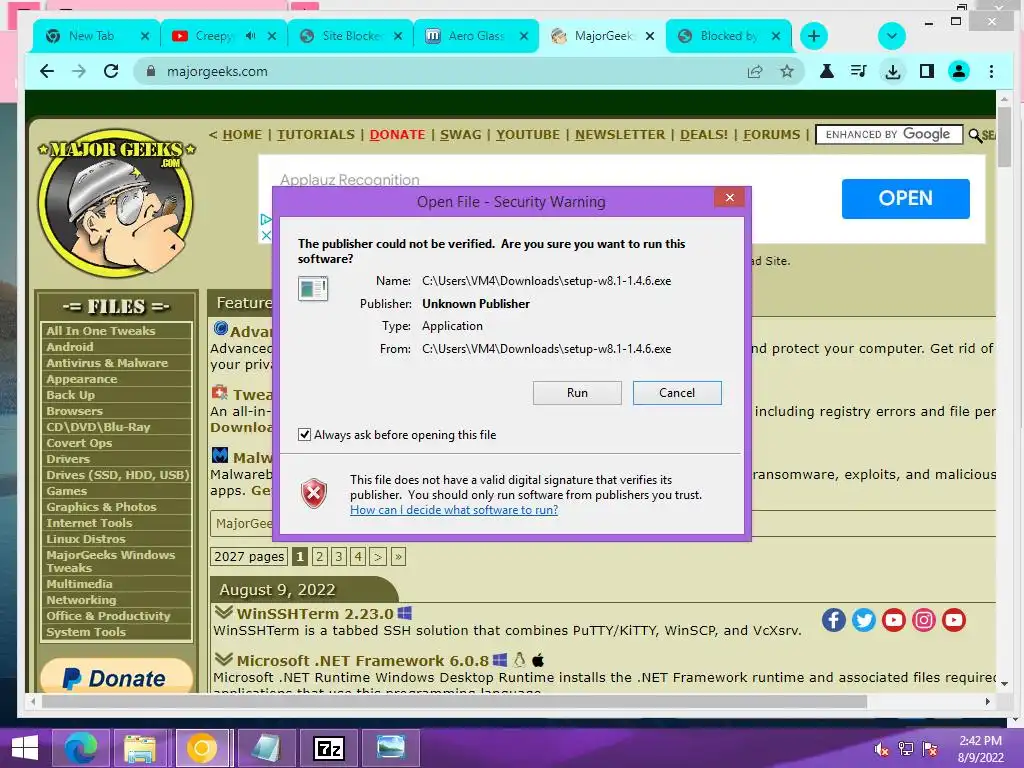Image resolution: width=1024 pixels, height=768 pixels.
Task: Open the WinSSHTerm 2.23.0 link
Action: pyautogui.click(x=315, y=614)
